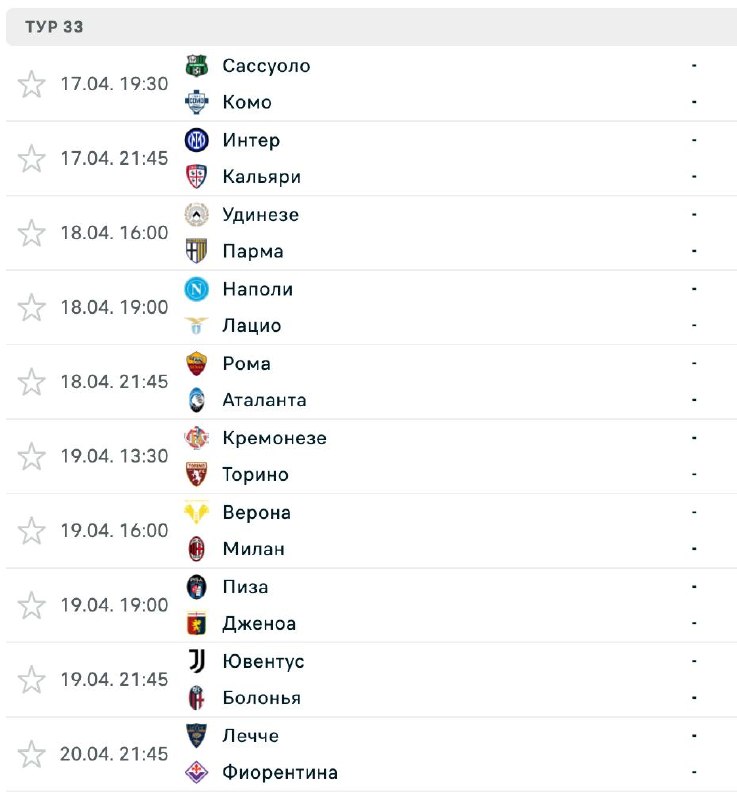Favorite the Наполи–Лацио match with the star
The width and height of the screenshot is (737, 800).
pyautogui.click(x=32, y=307)
